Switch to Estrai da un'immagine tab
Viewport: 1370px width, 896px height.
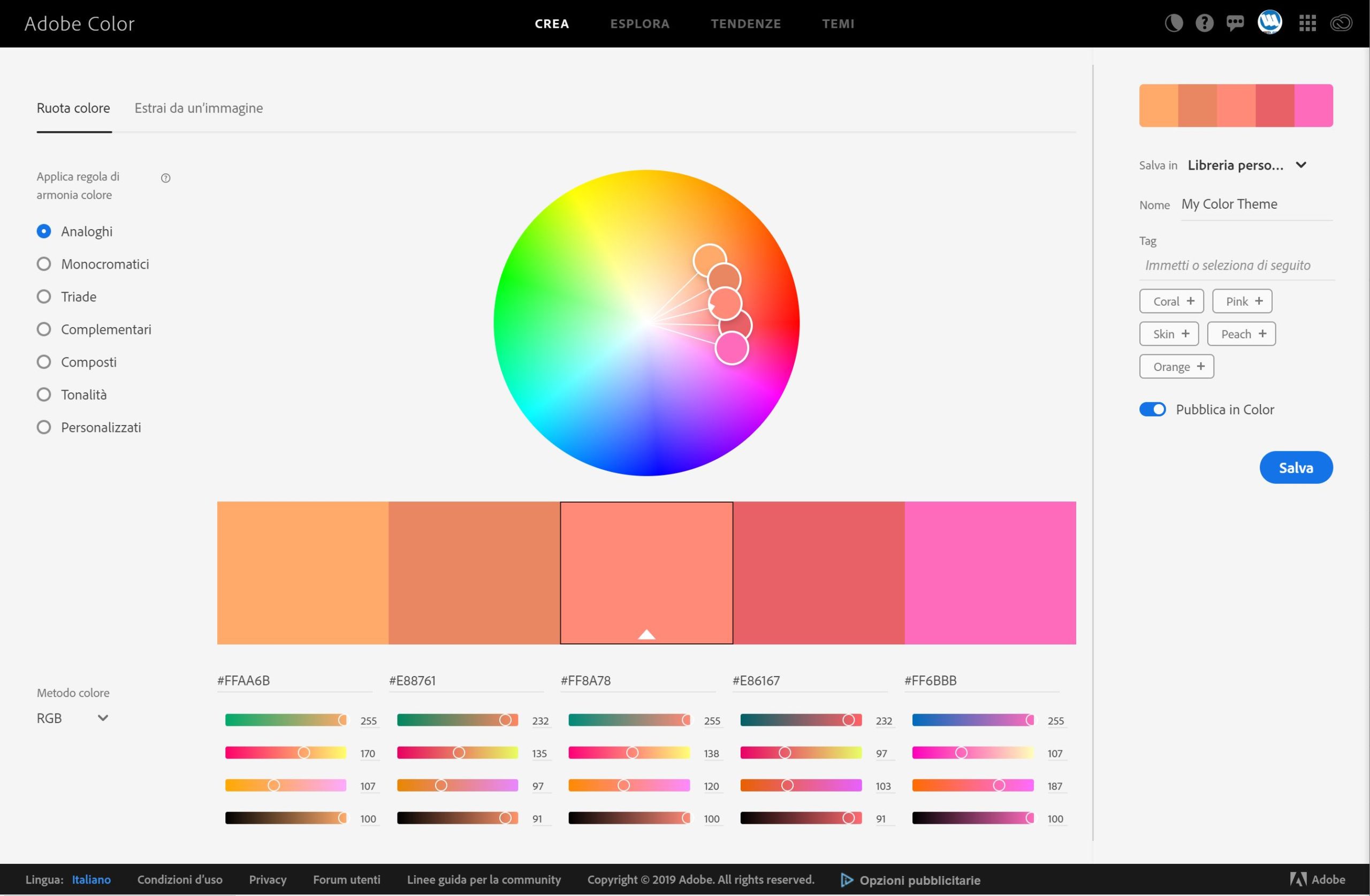click(x=199, y=108)
